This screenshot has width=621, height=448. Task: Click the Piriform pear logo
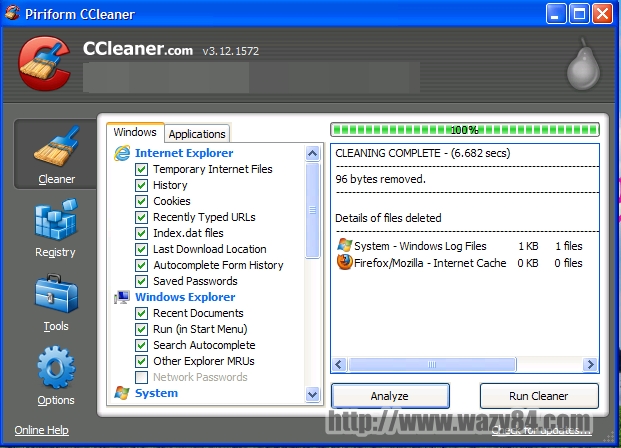[583, 63]
